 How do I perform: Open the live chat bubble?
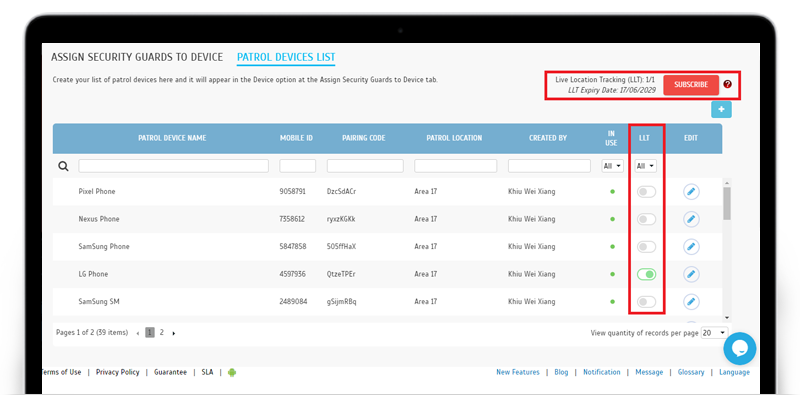[740, 349]
